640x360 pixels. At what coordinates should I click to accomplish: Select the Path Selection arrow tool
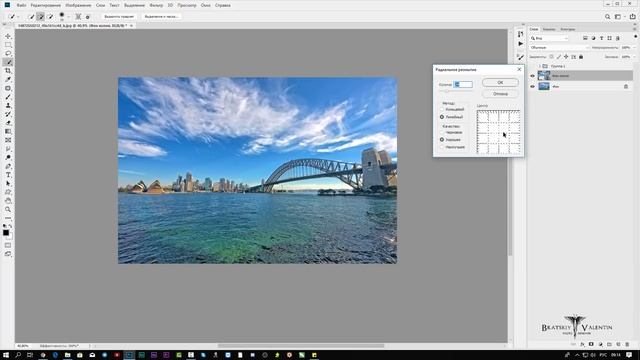8,183
